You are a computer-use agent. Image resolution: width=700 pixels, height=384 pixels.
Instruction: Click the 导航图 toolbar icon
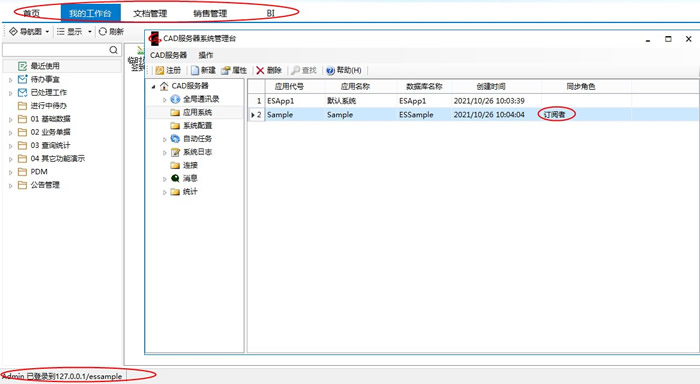click(13, 31)
